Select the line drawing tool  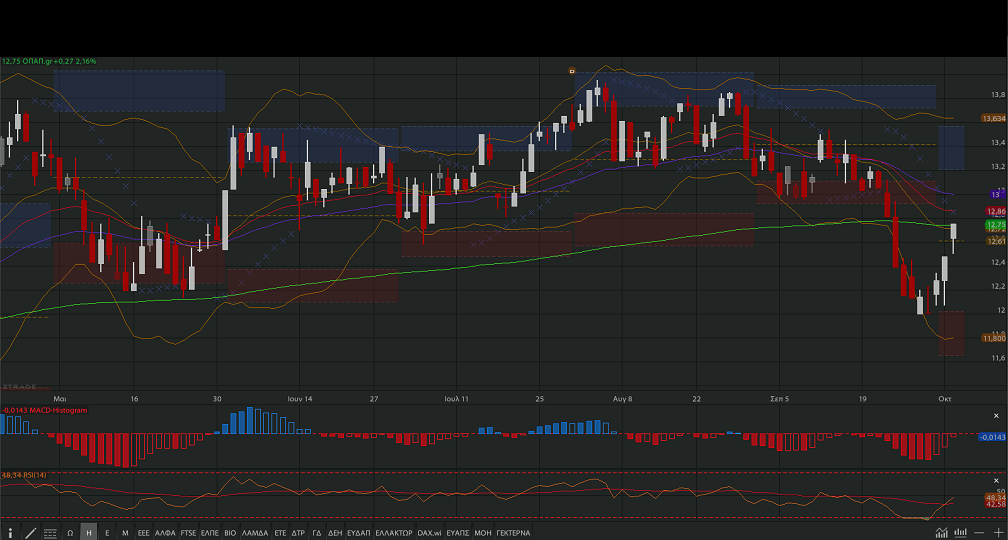(30, 533)
